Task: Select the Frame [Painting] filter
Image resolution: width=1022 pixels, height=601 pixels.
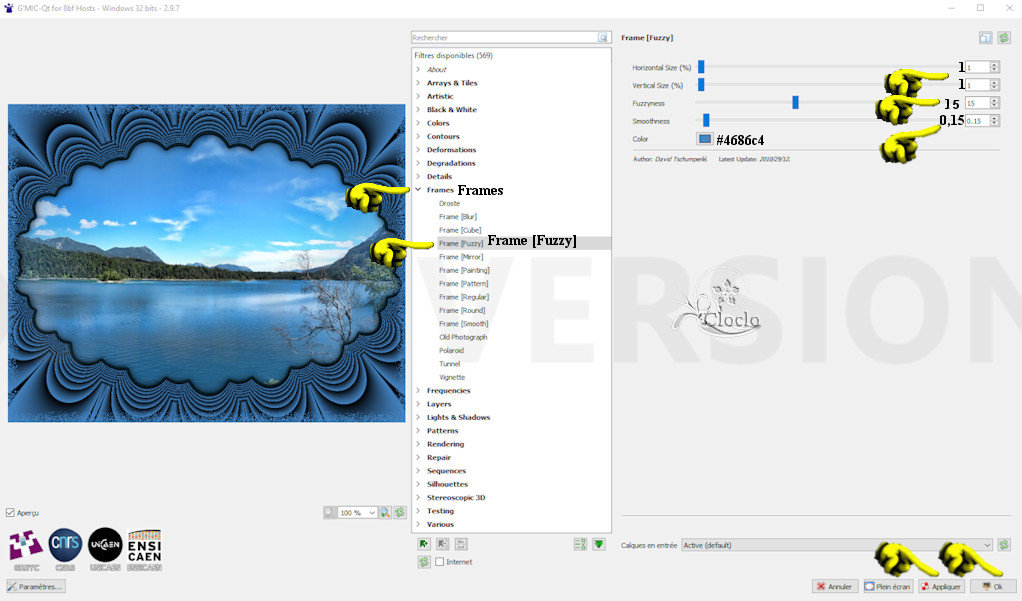Action: click(x=464, y=270)
